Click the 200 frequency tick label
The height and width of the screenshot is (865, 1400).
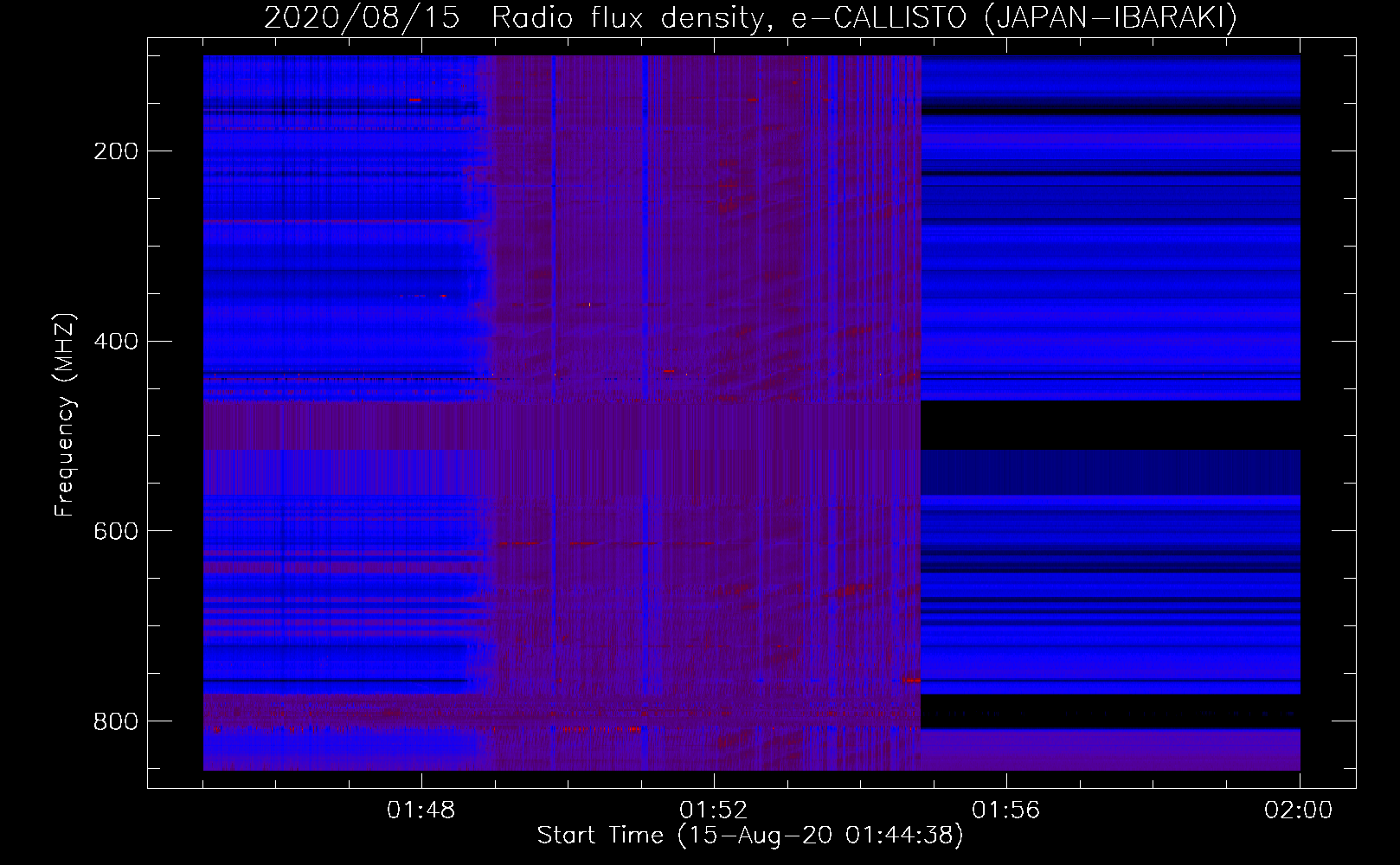click(116, 151)
